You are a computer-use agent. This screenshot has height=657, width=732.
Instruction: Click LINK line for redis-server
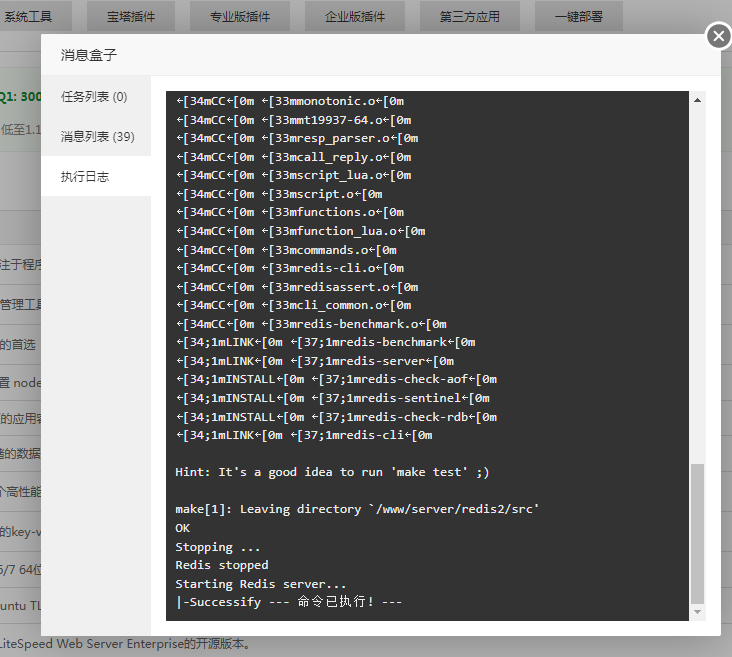tap(315, 361)
